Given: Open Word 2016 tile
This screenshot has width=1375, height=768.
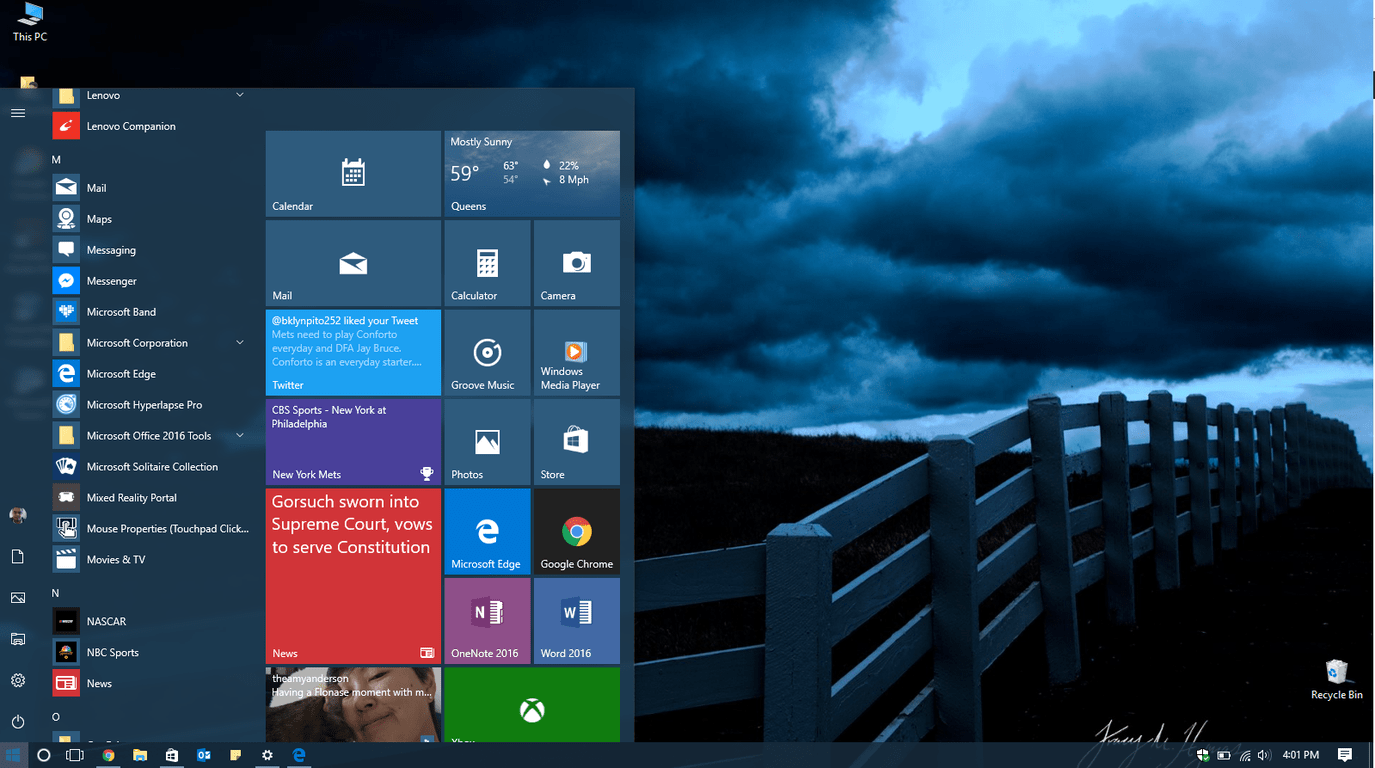Looking at the screenshot, I should point(577,621).
